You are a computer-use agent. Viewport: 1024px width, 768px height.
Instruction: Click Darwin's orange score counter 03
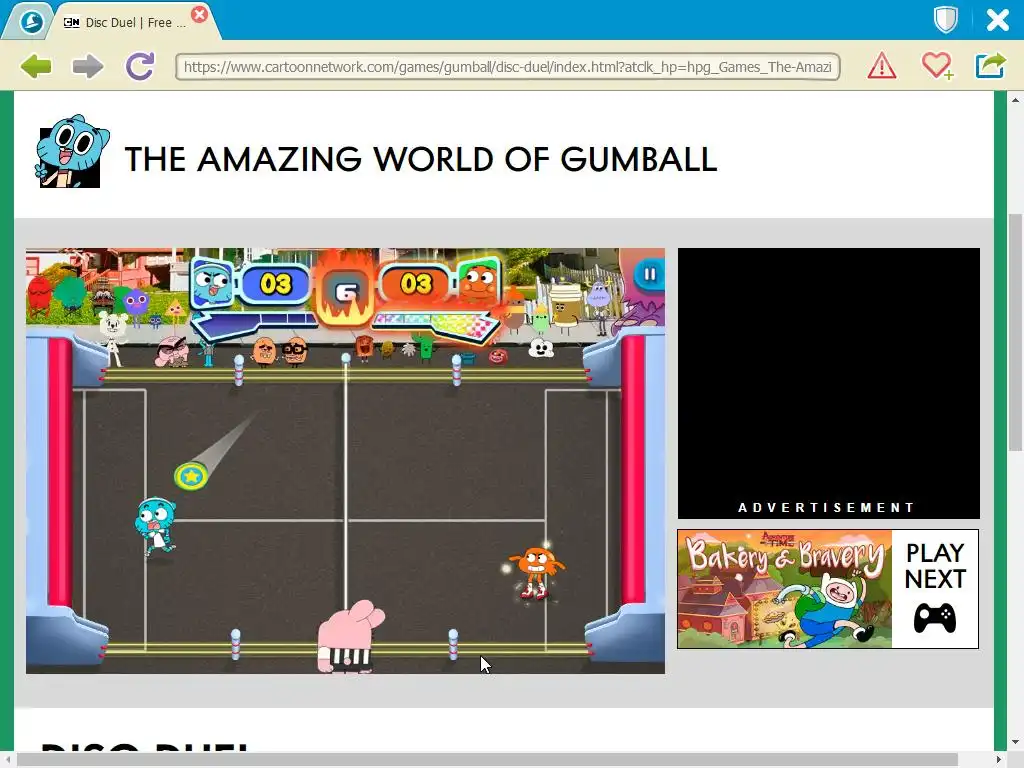(x=415, y=284)
